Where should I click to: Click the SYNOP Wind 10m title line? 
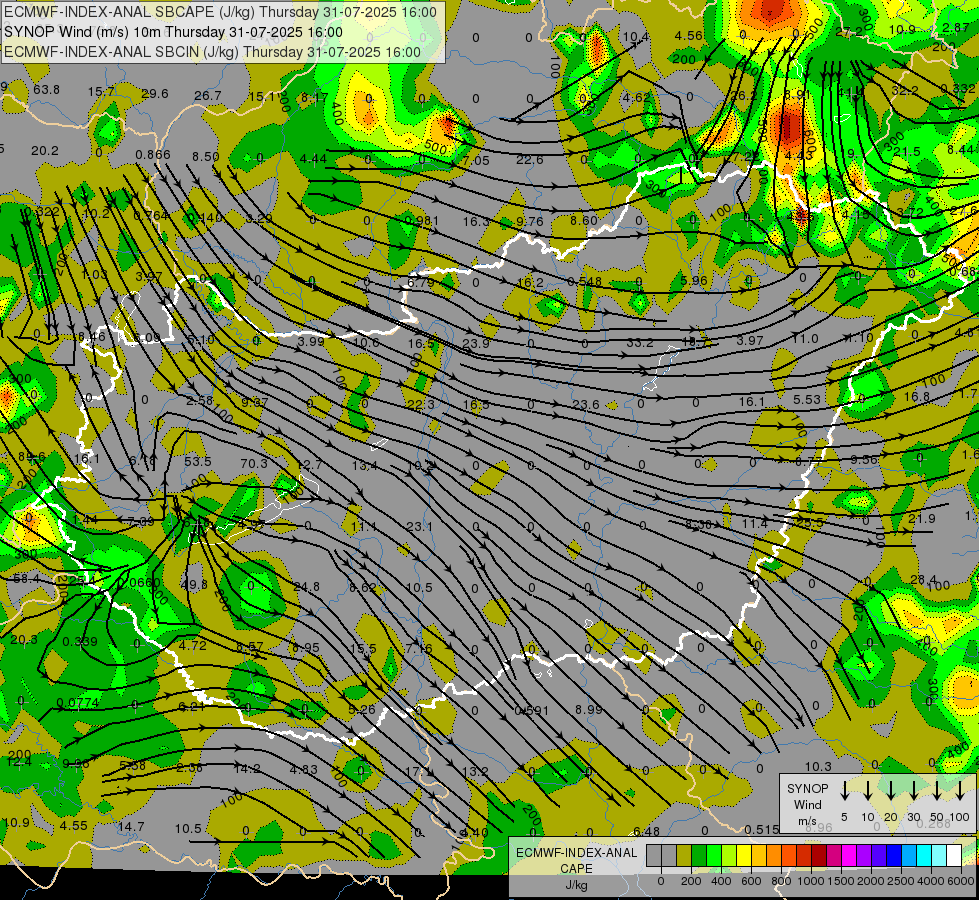[173, 32]
